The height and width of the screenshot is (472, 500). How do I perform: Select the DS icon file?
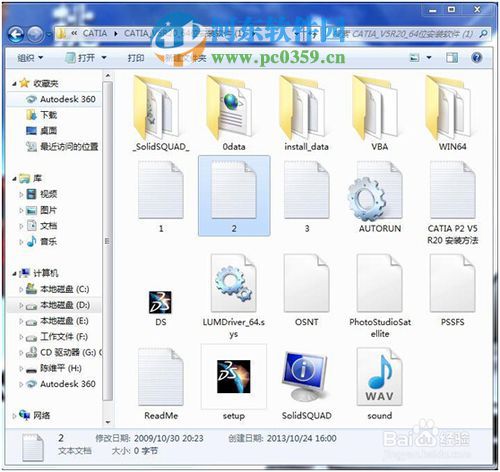[160, 307]
